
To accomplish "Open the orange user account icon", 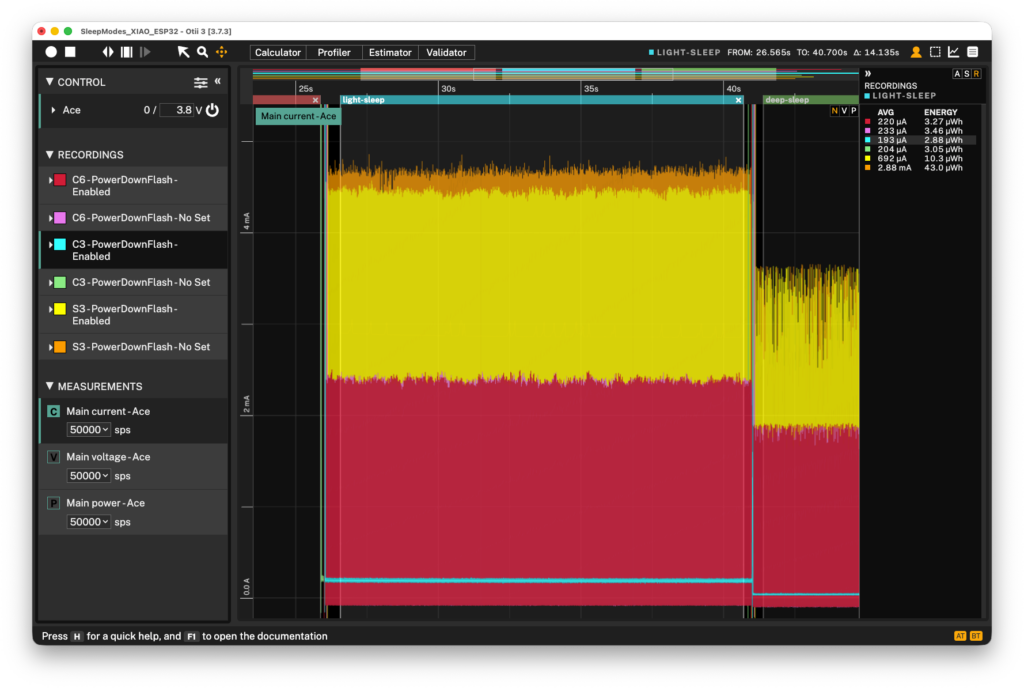I will tap(916, 52).
